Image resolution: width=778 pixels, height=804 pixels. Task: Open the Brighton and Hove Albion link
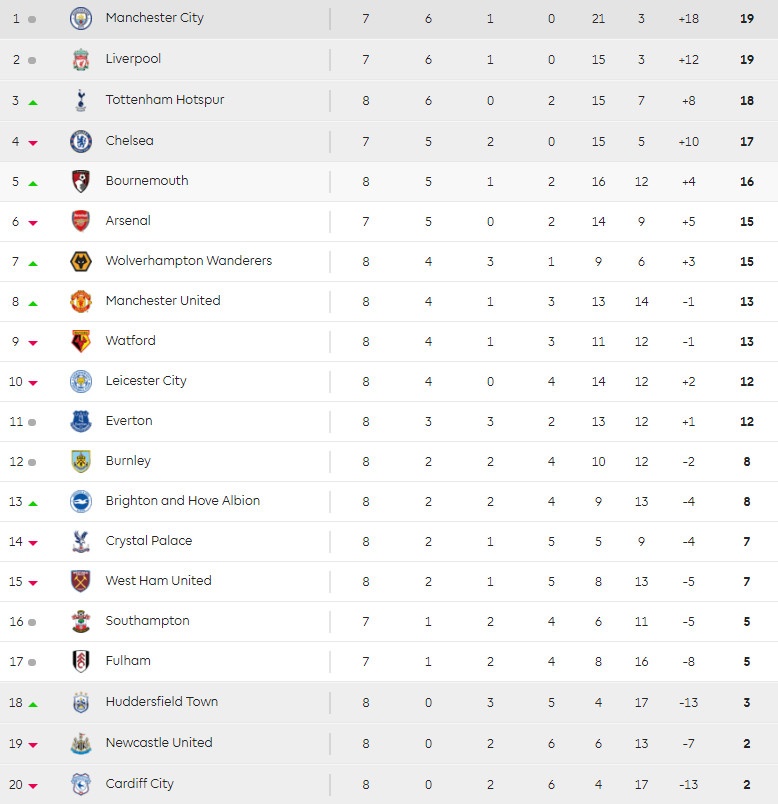(183, 501)
